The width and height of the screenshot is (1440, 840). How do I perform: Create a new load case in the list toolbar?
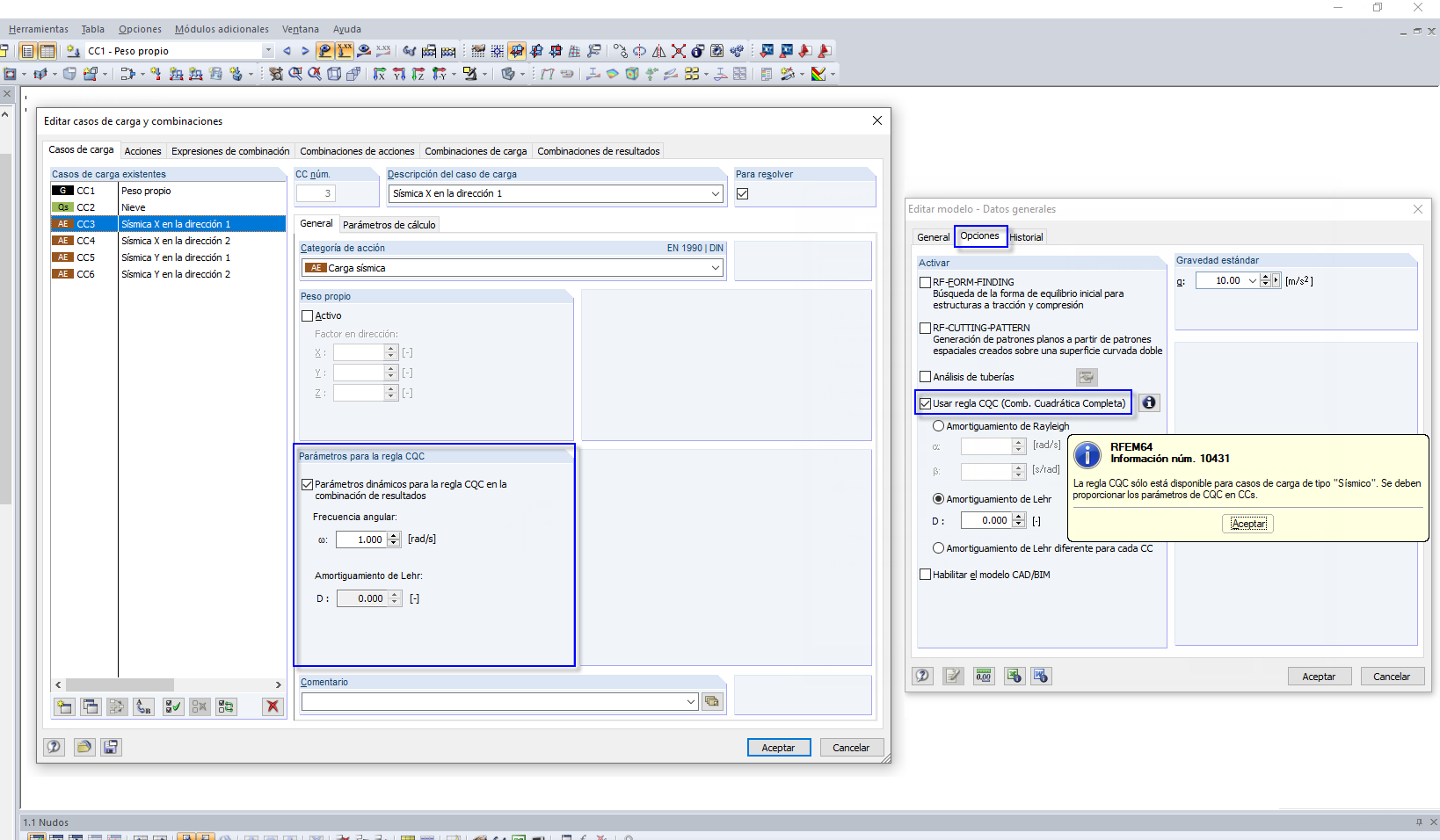pyautogui.click(x=64, y=706)
